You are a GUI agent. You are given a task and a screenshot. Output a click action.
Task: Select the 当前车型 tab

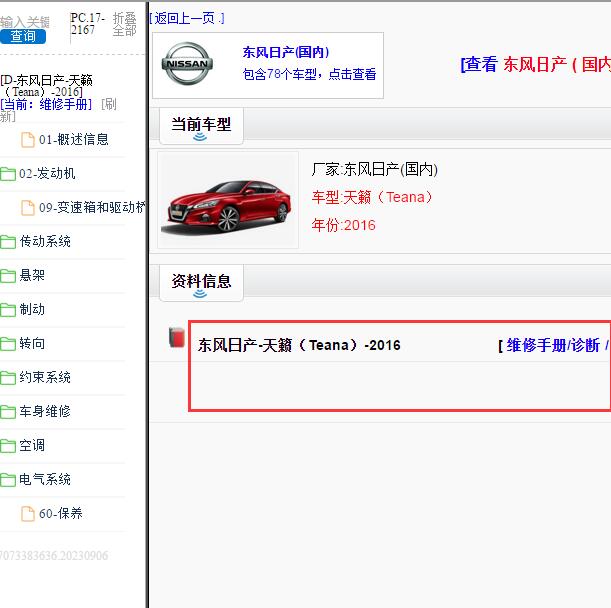[x=201, y=126]
